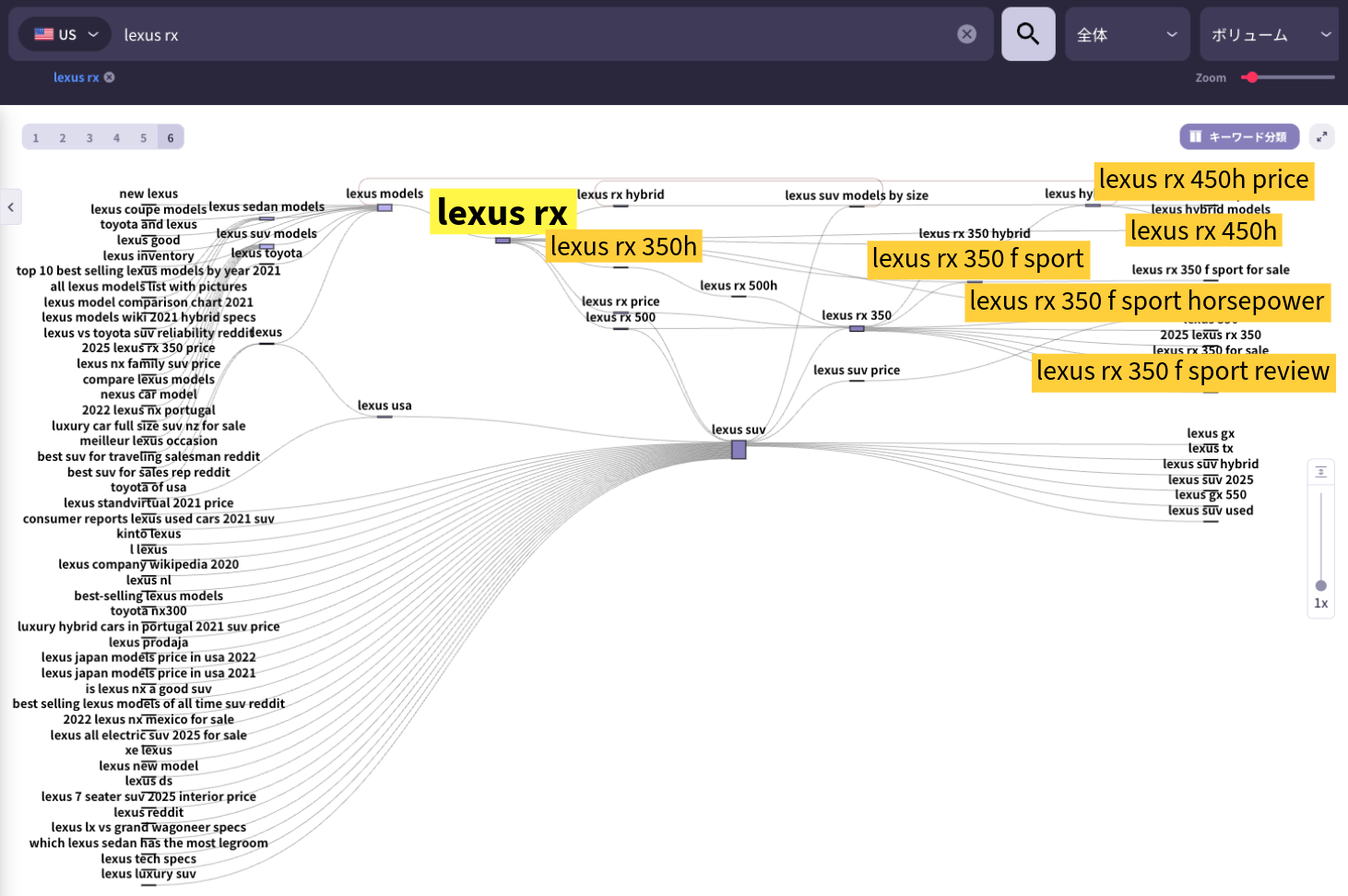Select the lexus rx hybrid keyword
Screen dimensions: 1348x896
coord(621,195)
